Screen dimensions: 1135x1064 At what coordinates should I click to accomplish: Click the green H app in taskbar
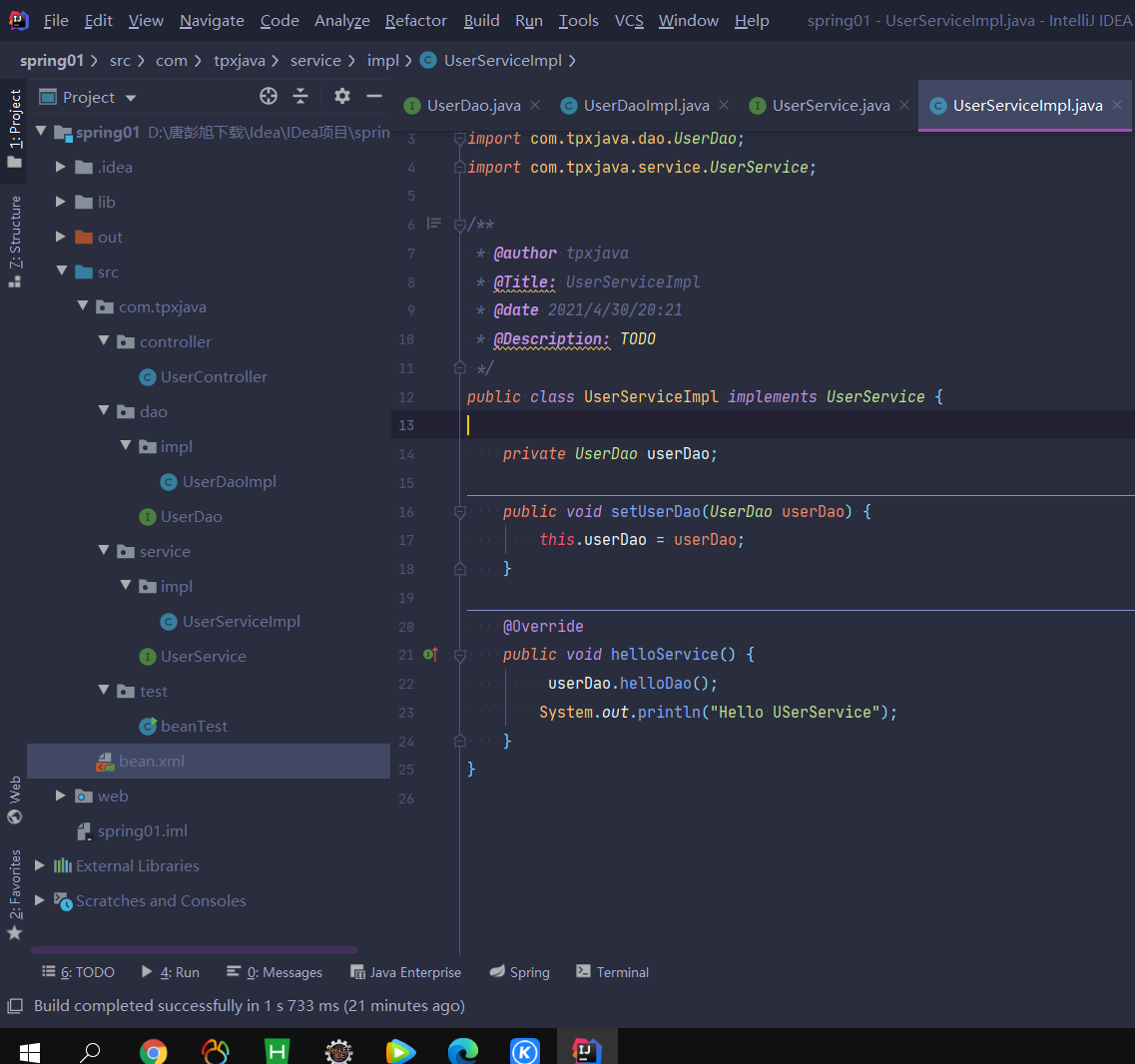[x=278, y=1051]
